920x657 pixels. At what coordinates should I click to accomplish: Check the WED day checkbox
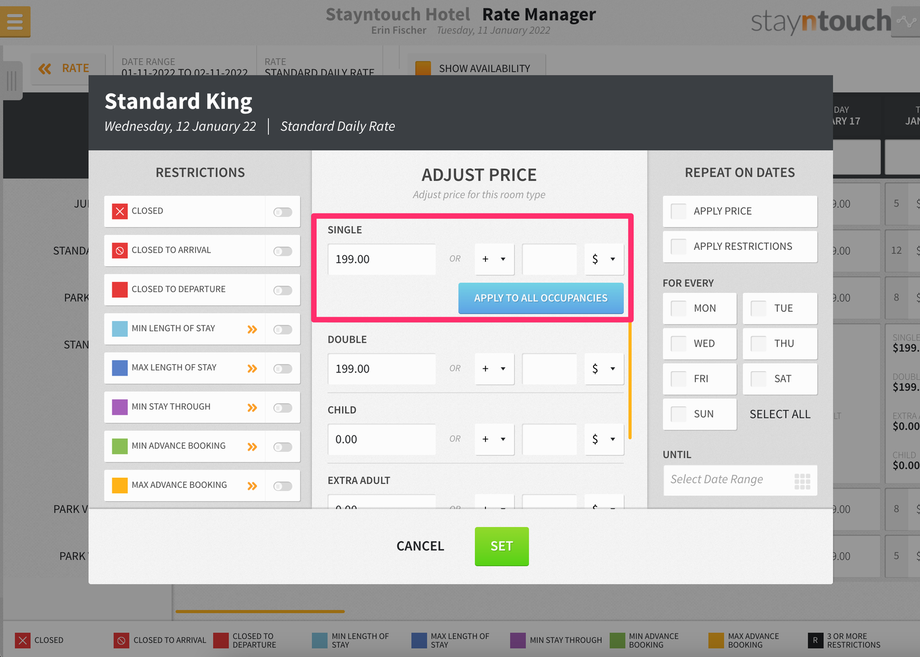679,343
